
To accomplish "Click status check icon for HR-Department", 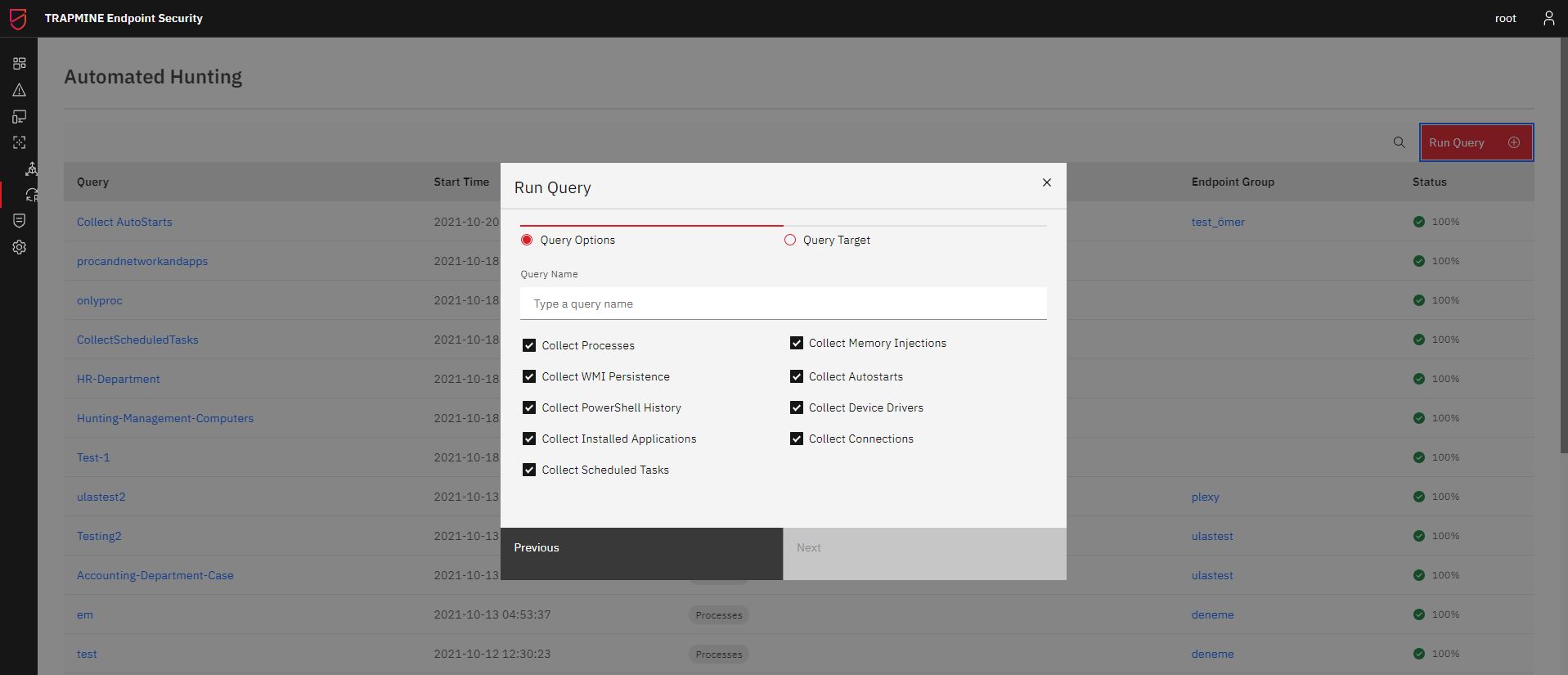I will [x=1418, y=379].
